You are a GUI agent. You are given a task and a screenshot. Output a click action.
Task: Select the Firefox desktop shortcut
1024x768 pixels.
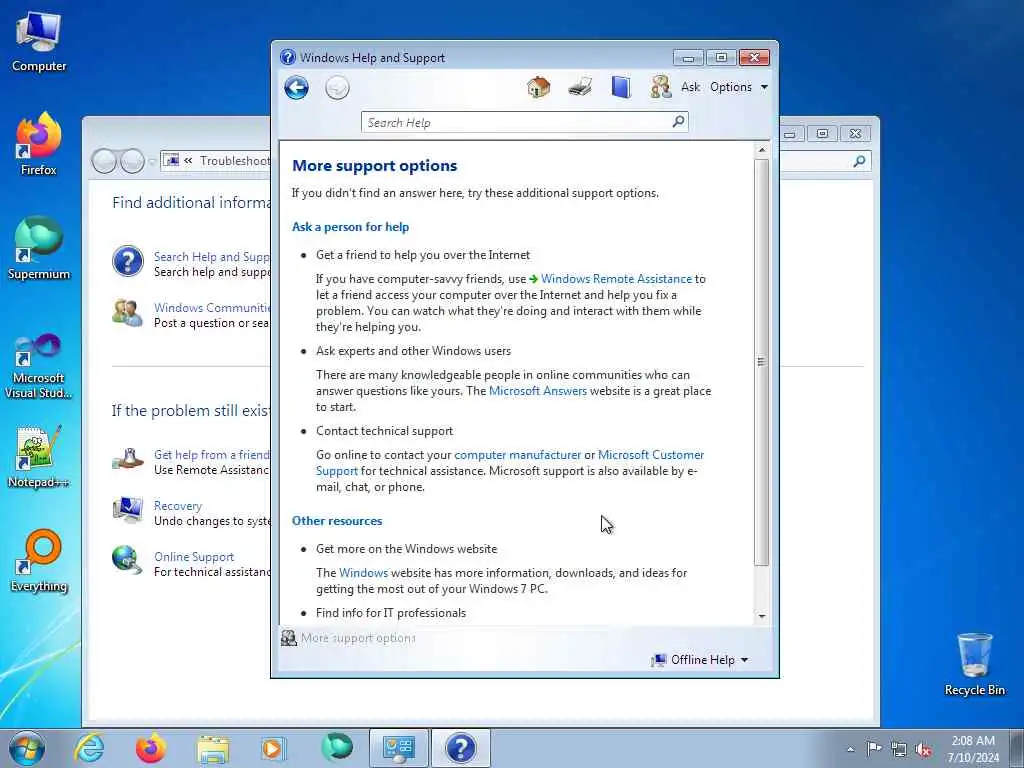(x=39, y=144)
